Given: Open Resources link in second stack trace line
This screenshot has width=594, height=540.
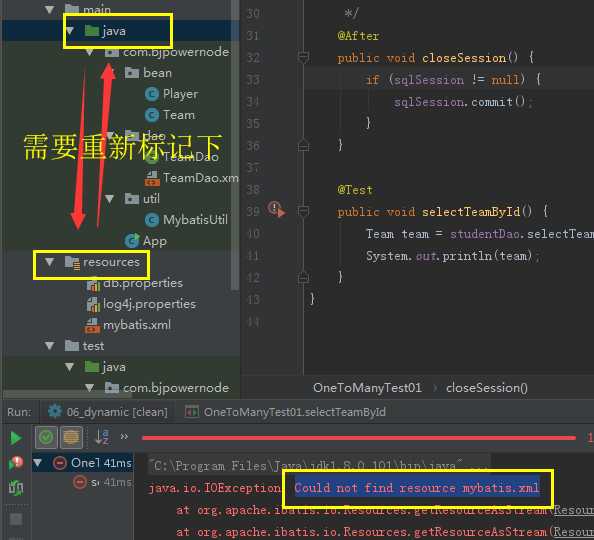Looking at the screenshot, I should coord(574,532).
